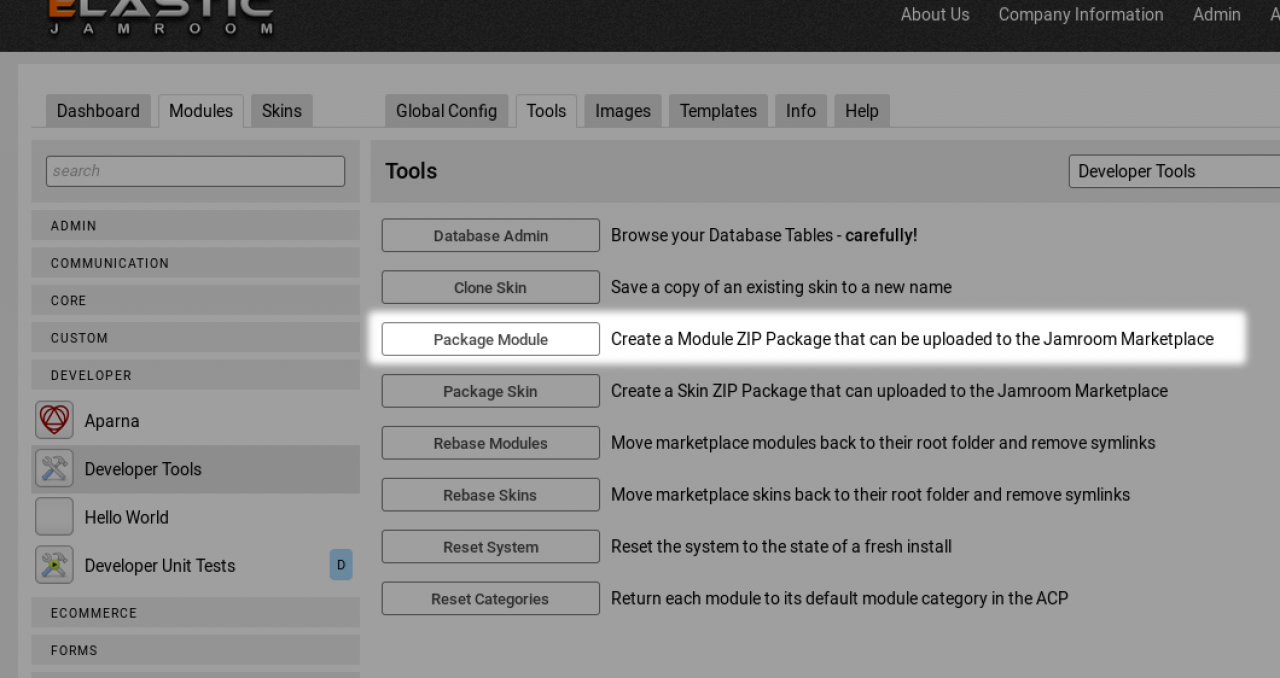This screenshot has height=678, width=1280.
Task: Open Company Information in top navigation
Action: (x=1080, y=15)
